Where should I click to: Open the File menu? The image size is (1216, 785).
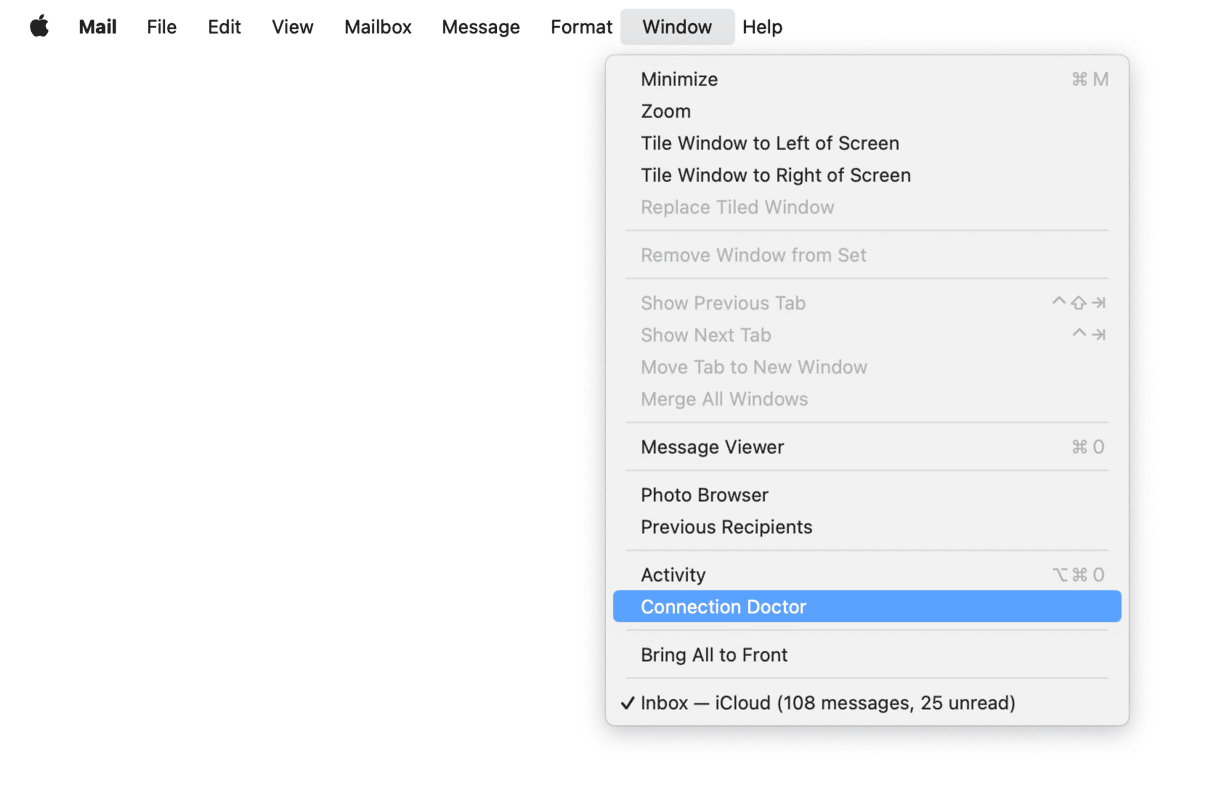tap(161, 27)
